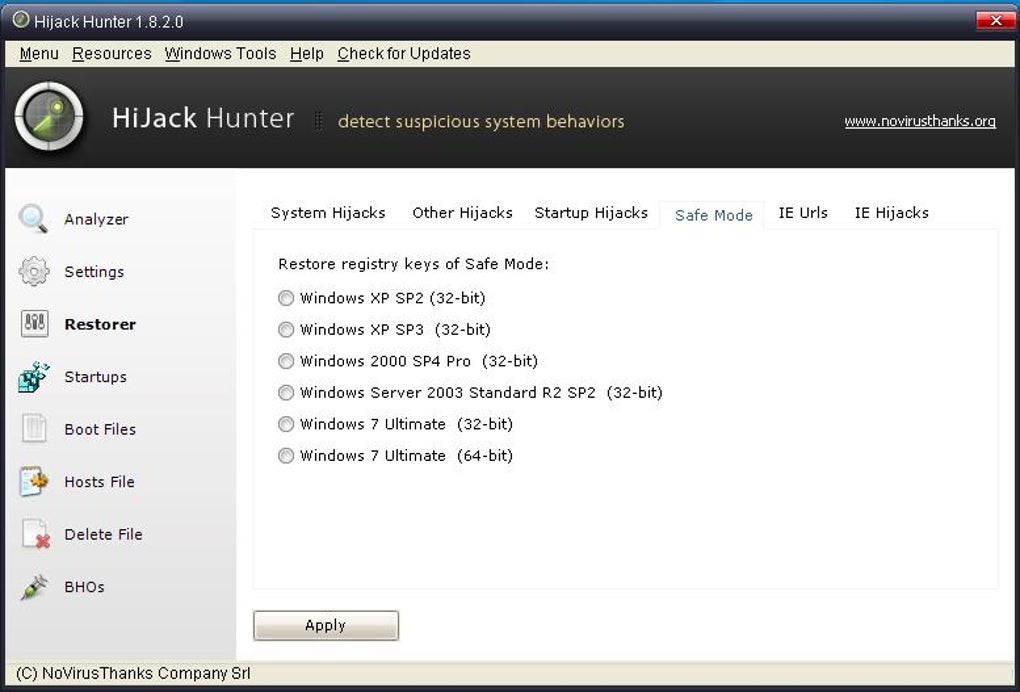This screenshot has height=692, width=1020.
Task: Click the Startups cubes icon
Action: (x=34, y=377)
